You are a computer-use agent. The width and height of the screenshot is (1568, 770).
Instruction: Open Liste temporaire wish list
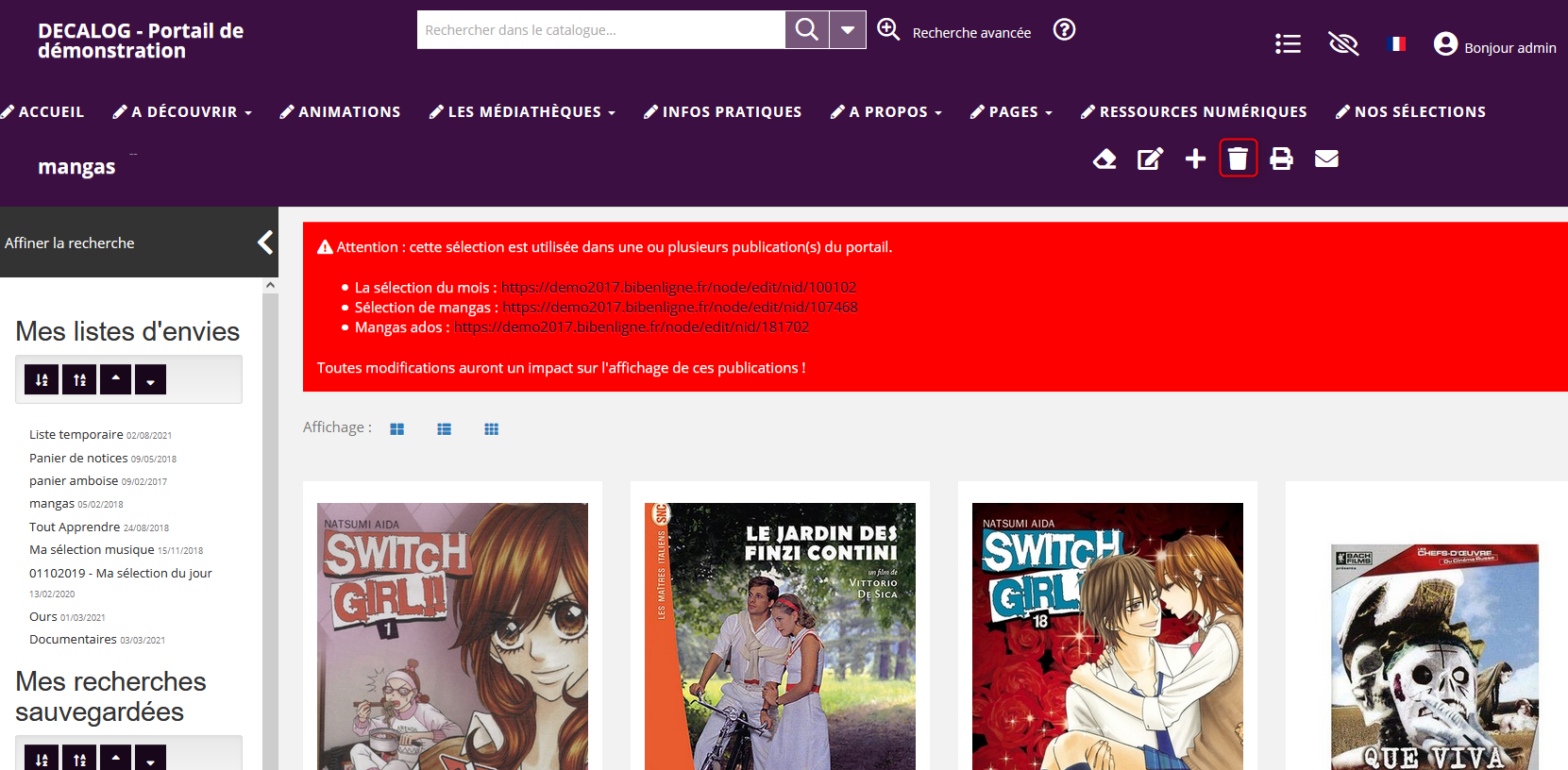[76, 434]
